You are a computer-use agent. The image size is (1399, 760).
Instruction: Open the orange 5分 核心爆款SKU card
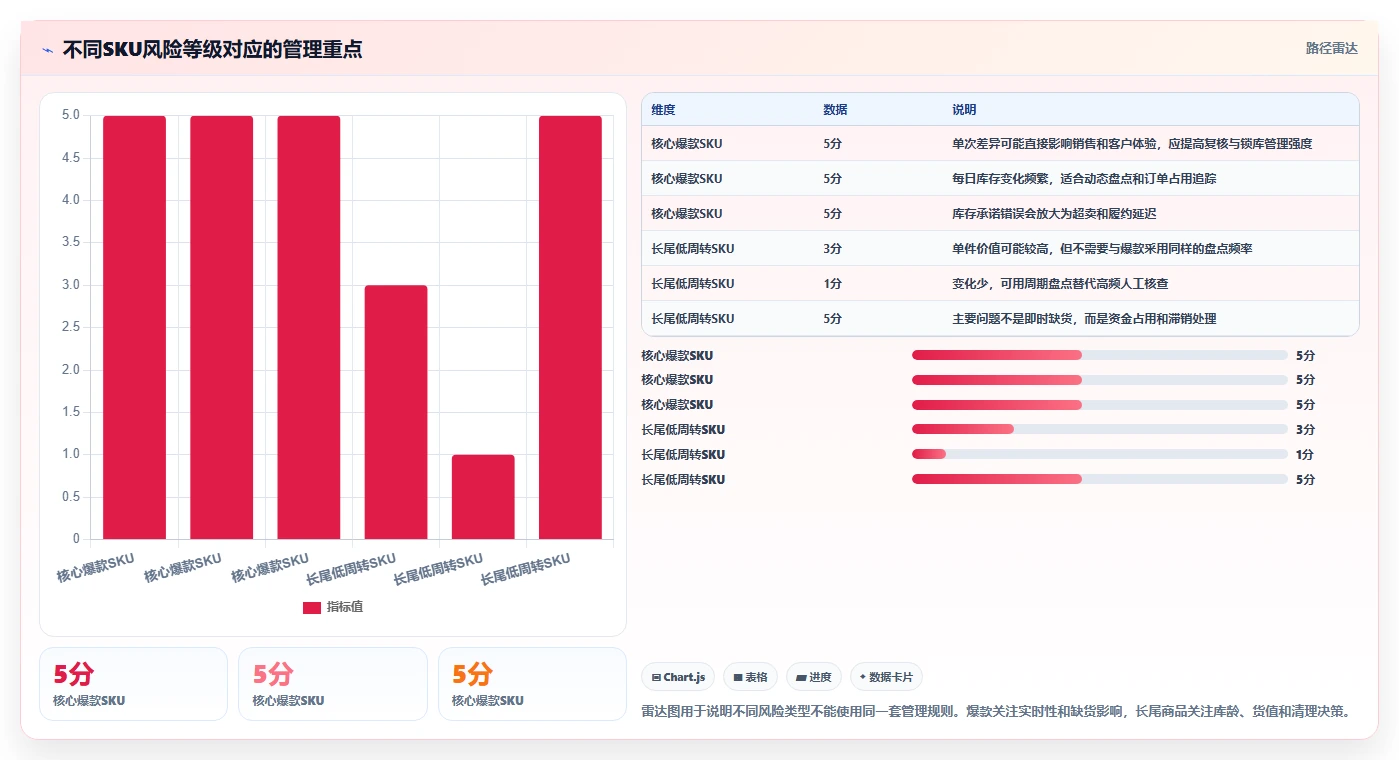(532, 684)
